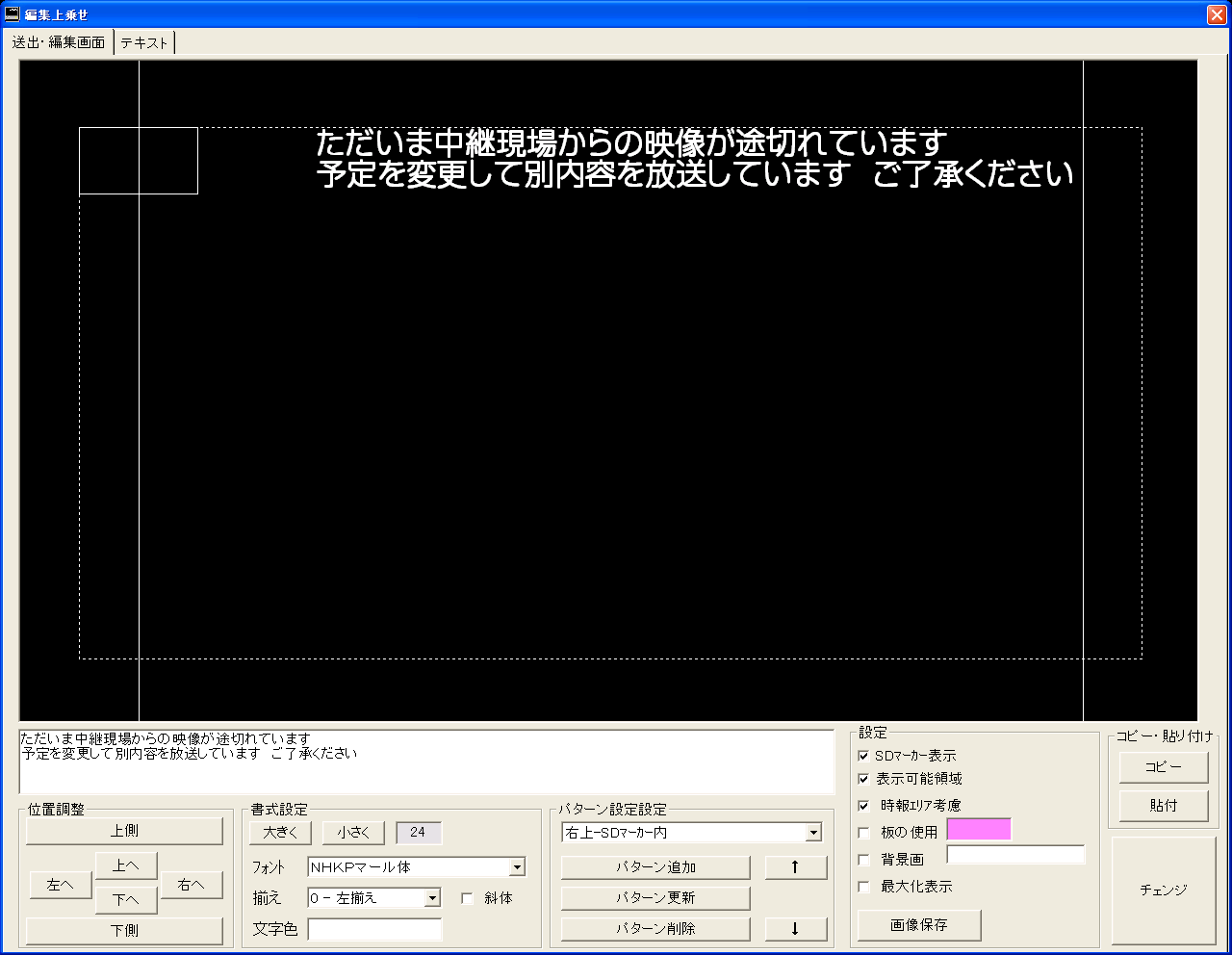1232x955 pixels.
Task: Close the 編集上乗せ window
Action: 1216,14
